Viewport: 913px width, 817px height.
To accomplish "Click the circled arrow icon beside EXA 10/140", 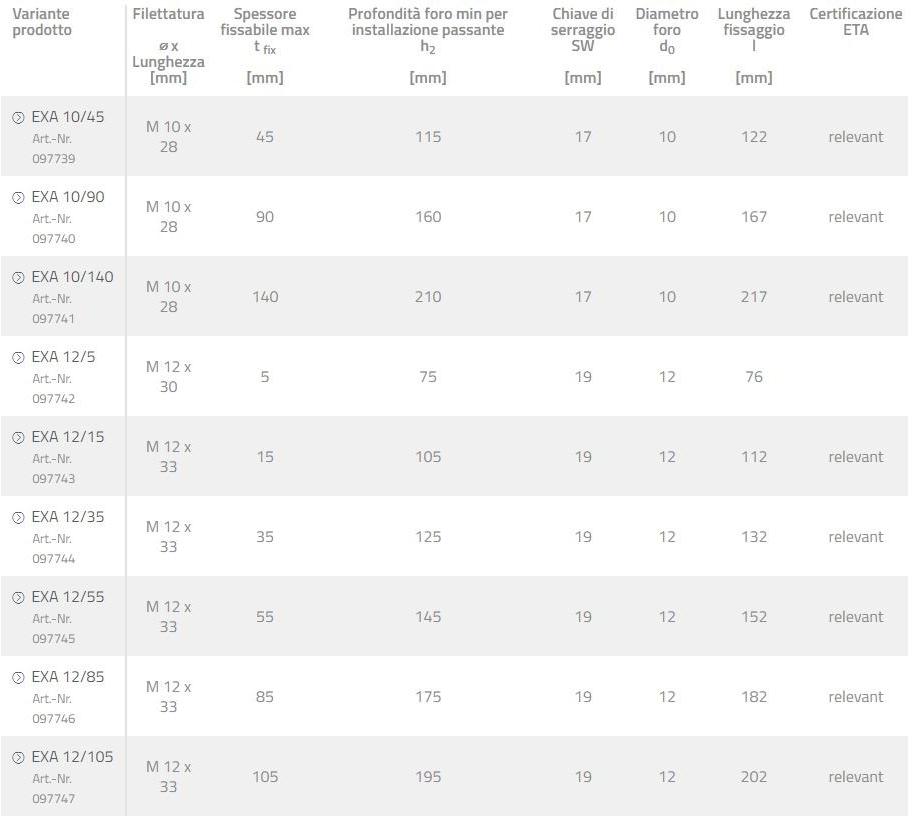I will (18, 278).
